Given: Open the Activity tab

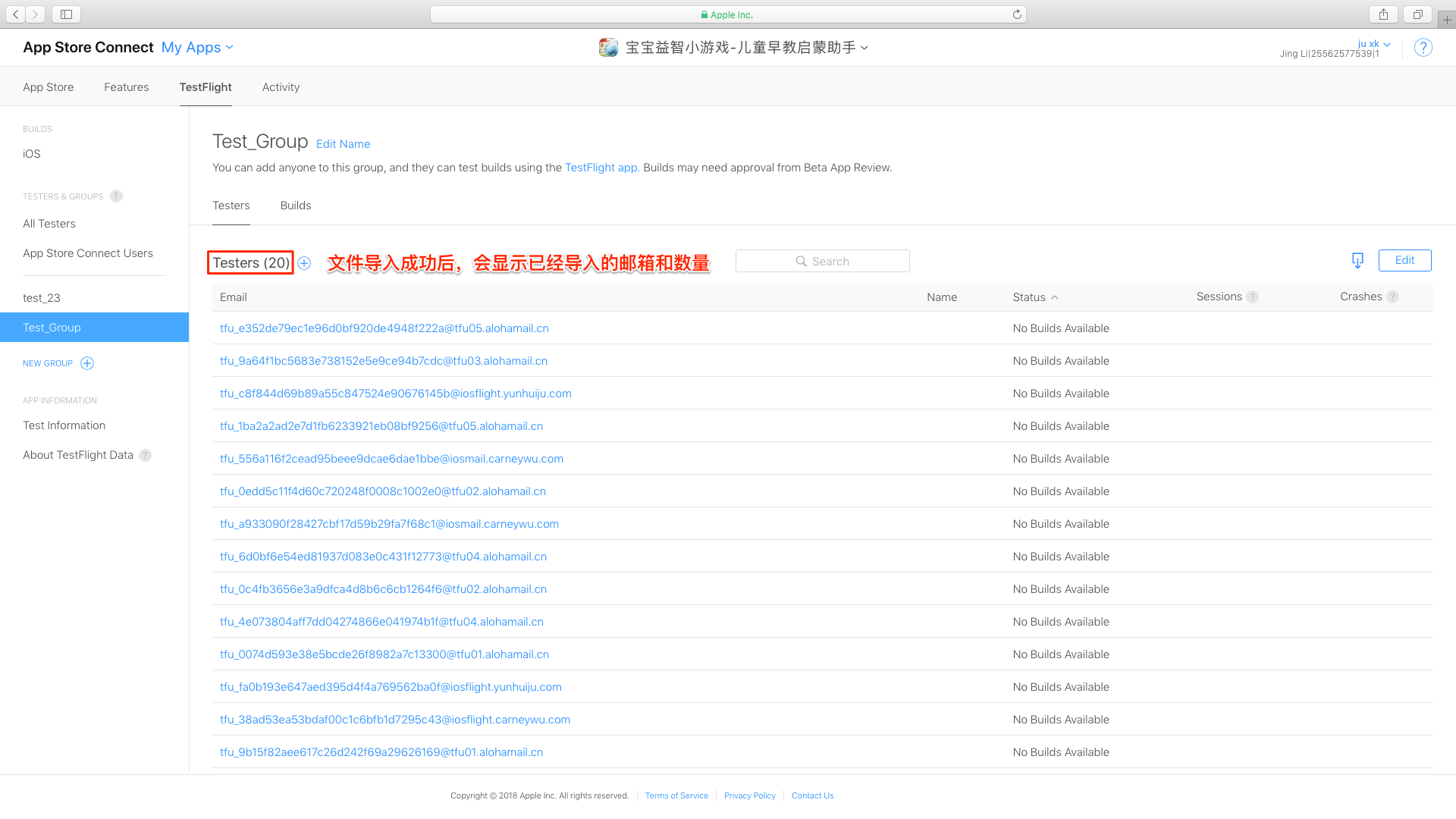Looking at the screenshot, I should click(281, 87).
